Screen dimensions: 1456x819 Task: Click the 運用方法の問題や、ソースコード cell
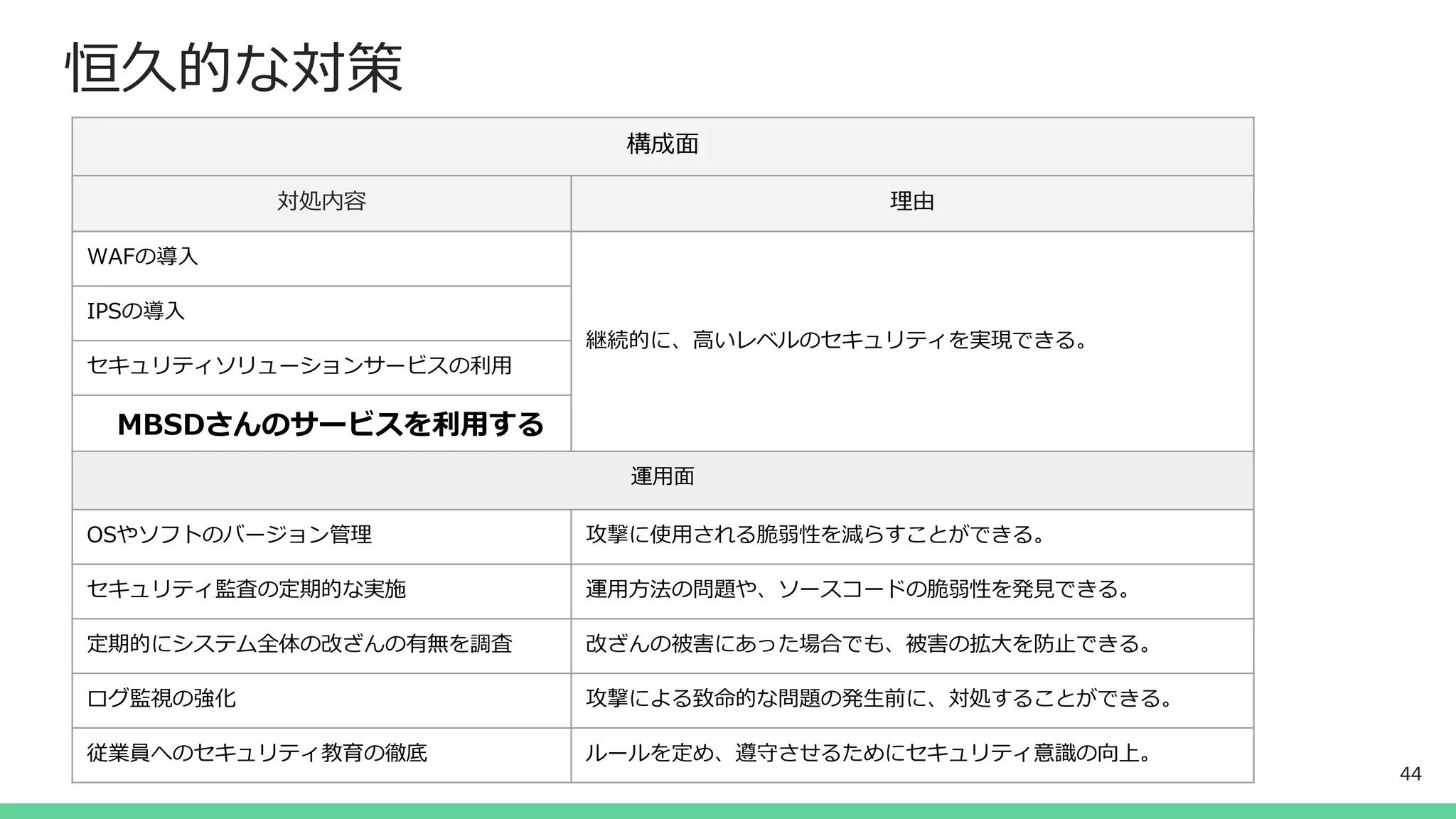(x=912, y=591)
